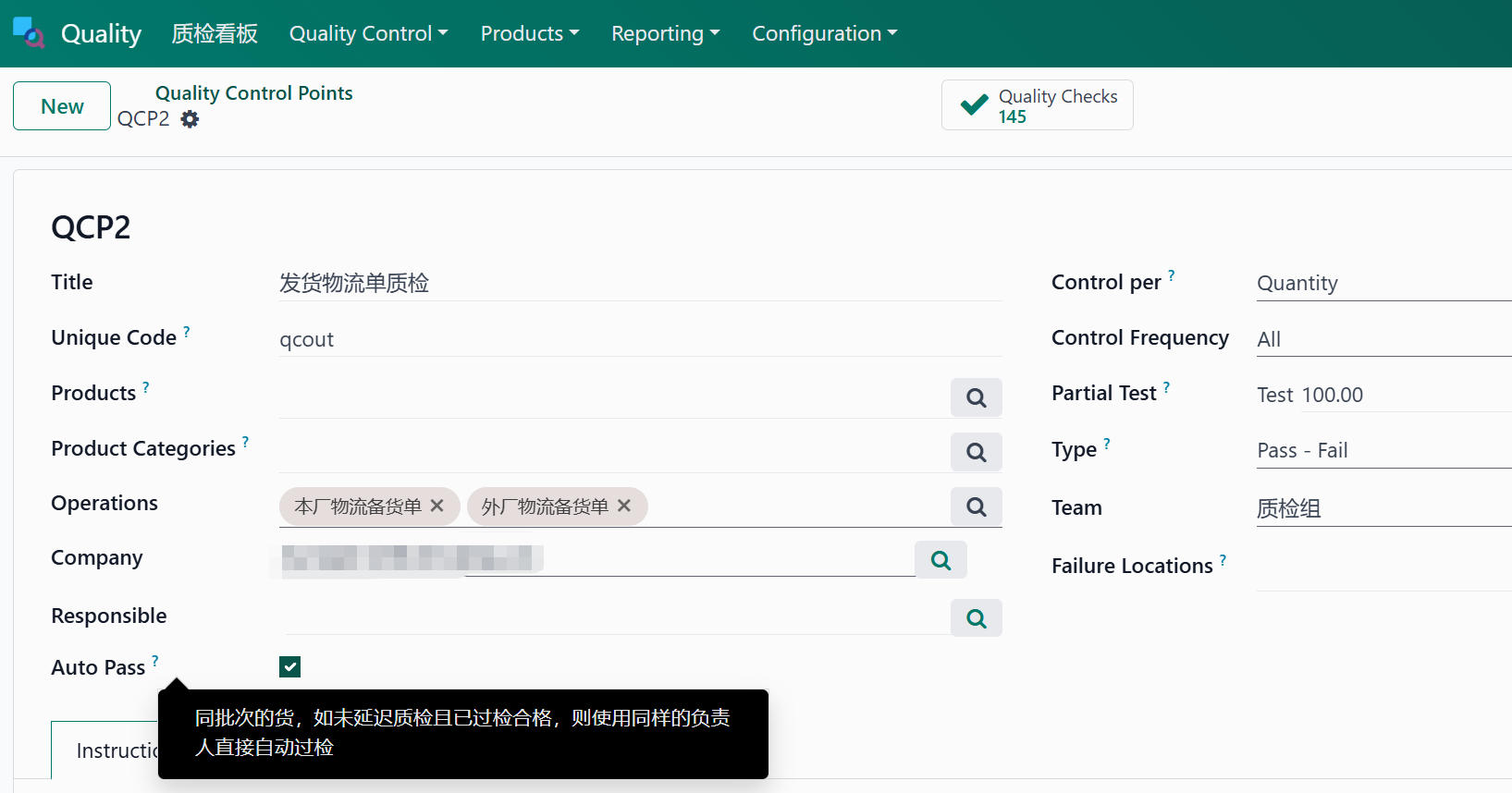Open the Quality Checks 145 stat button

1037,105
